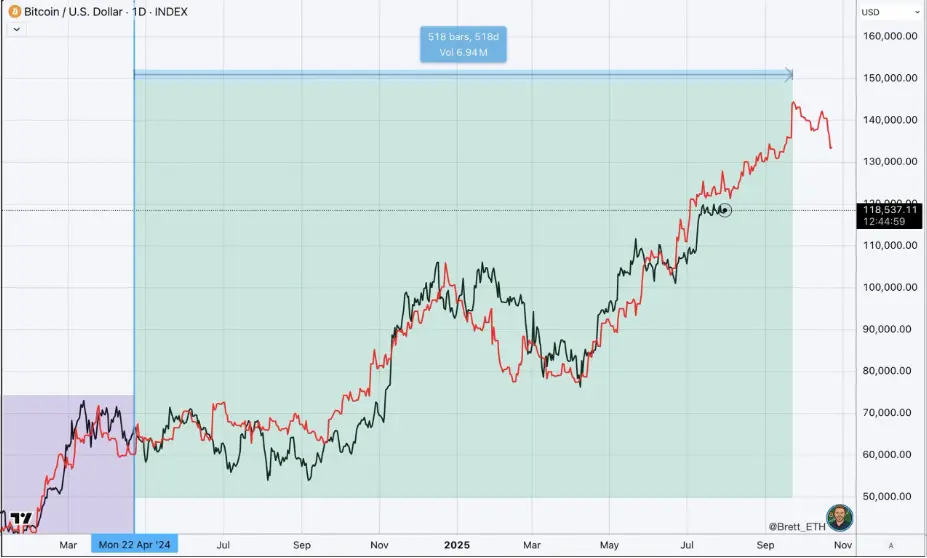This screenshot has height=558, width=927.
Task: Open the USD currency dropdown
Action: (890, 12)
